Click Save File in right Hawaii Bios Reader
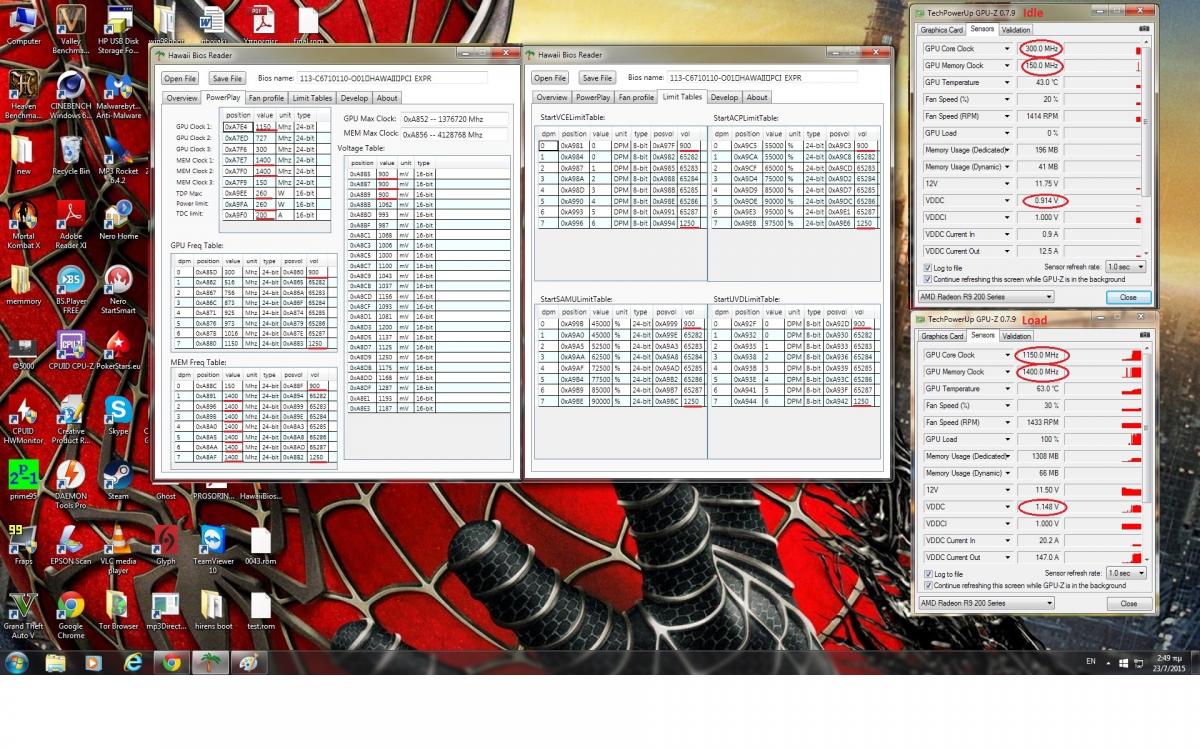The width and height of the screenshot is (1200, 750). tap(597, 77)
